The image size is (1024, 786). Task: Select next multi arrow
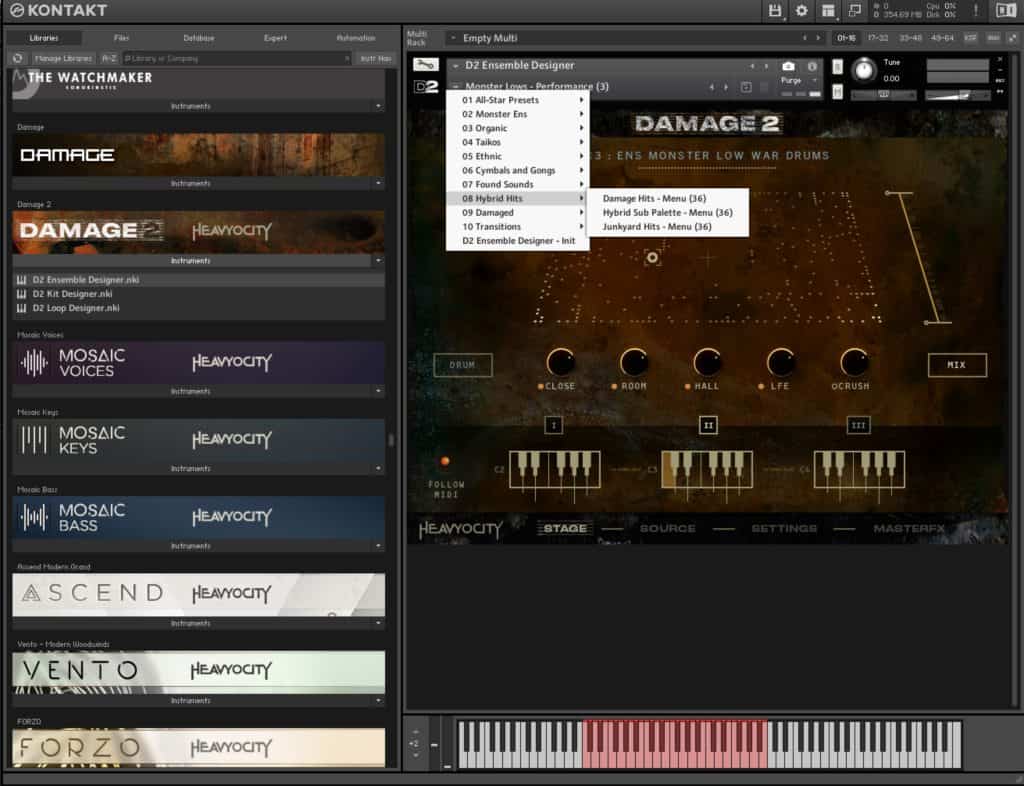818,38
